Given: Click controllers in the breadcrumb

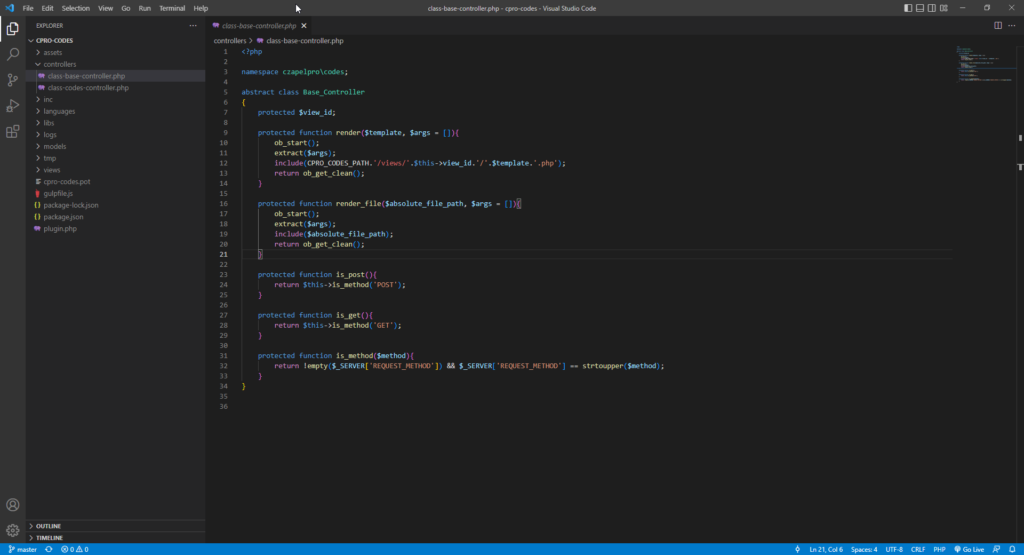Looking at the screenshot, I should pyautogui.click(x=230, y=40).
